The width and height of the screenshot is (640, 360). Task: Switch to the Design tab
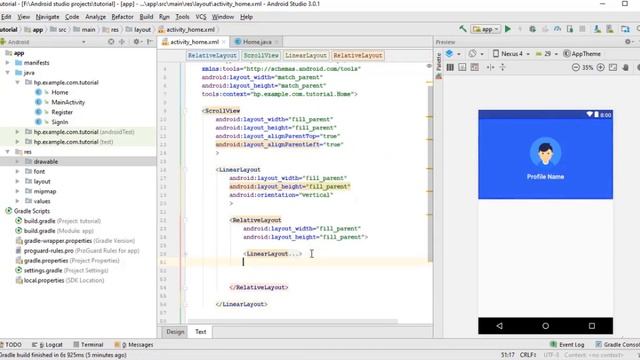point(175,332)
